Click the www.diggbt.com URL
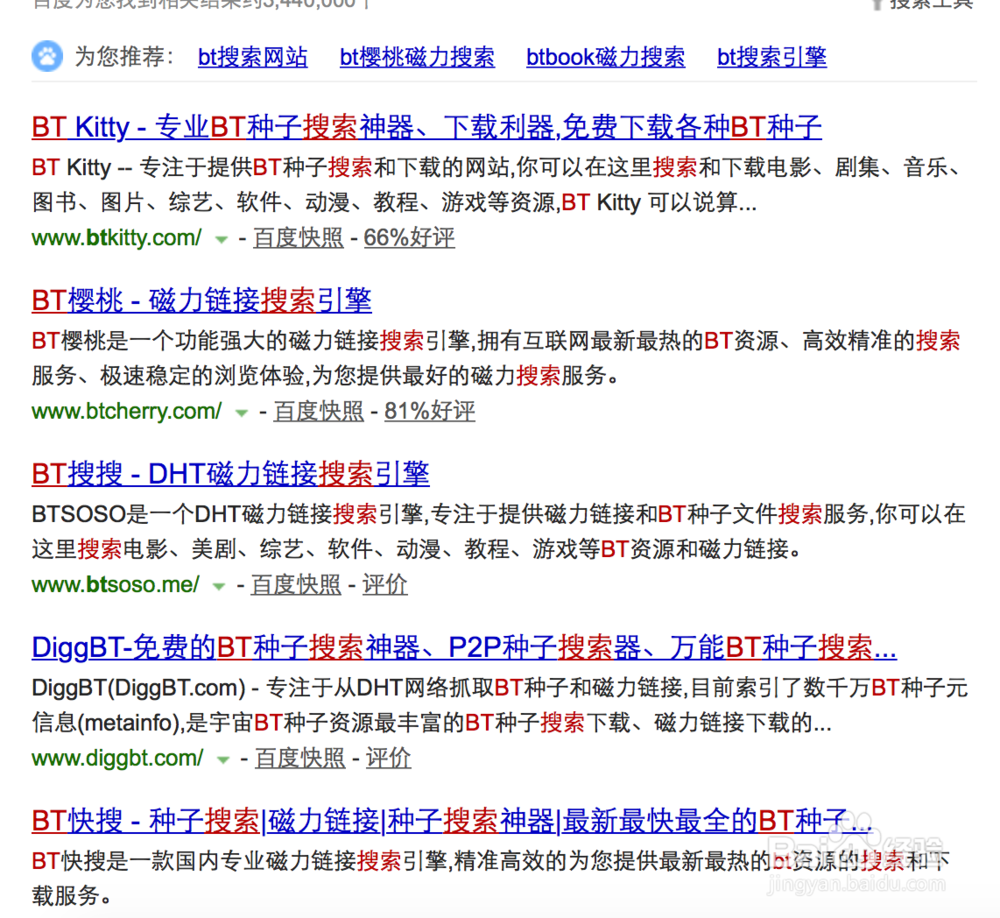This screenshot has width=1000, height=918. point(117,759)
